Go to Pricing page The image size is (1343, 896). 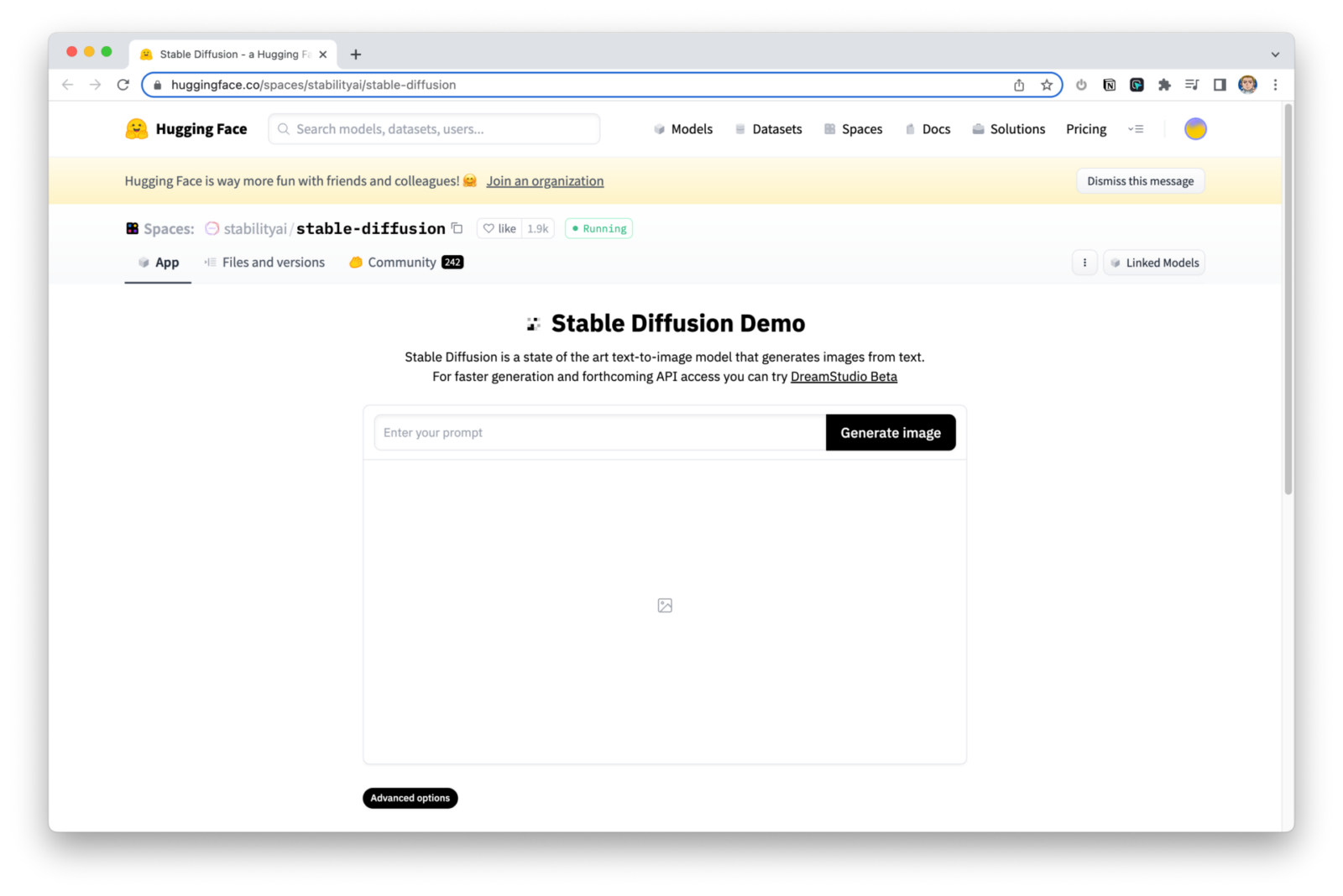pyautogui.click(x=1086, y=129)
